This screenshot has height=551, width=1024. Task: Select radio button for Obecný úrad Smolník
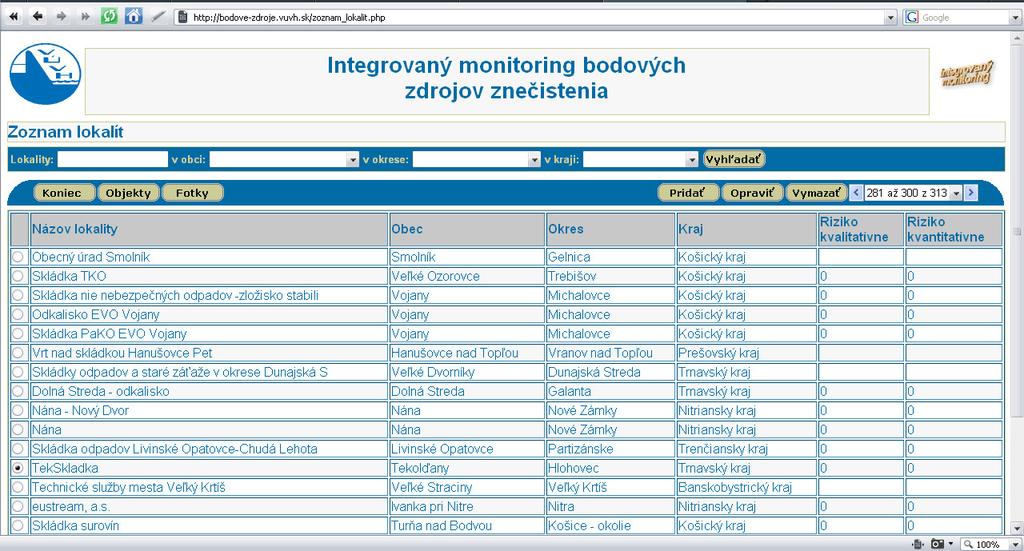[x=18, y=257]
